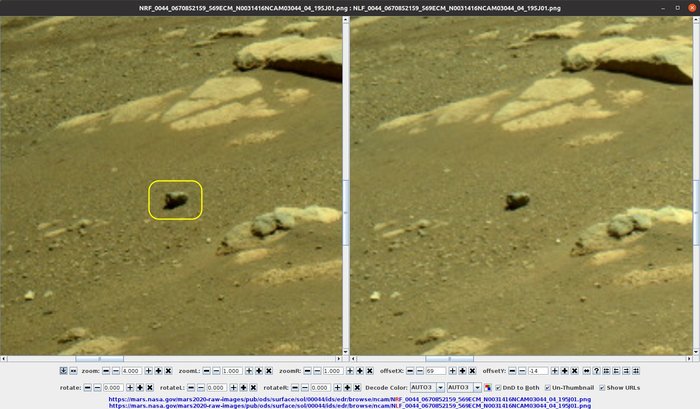Screen dimensions: 700x409
Task: Click the dark rock in the right image
Action: tap(517, 201)
